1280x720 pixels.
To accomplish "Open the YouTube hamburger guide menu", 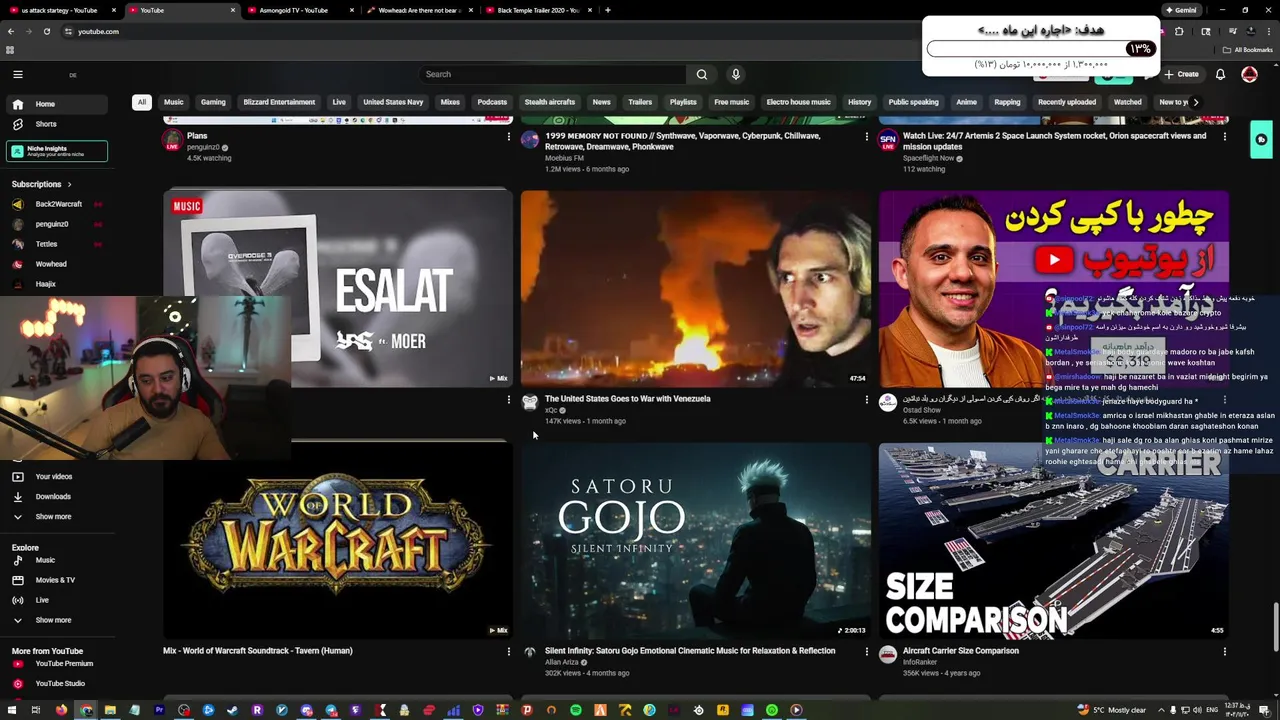I will point(17,74).
